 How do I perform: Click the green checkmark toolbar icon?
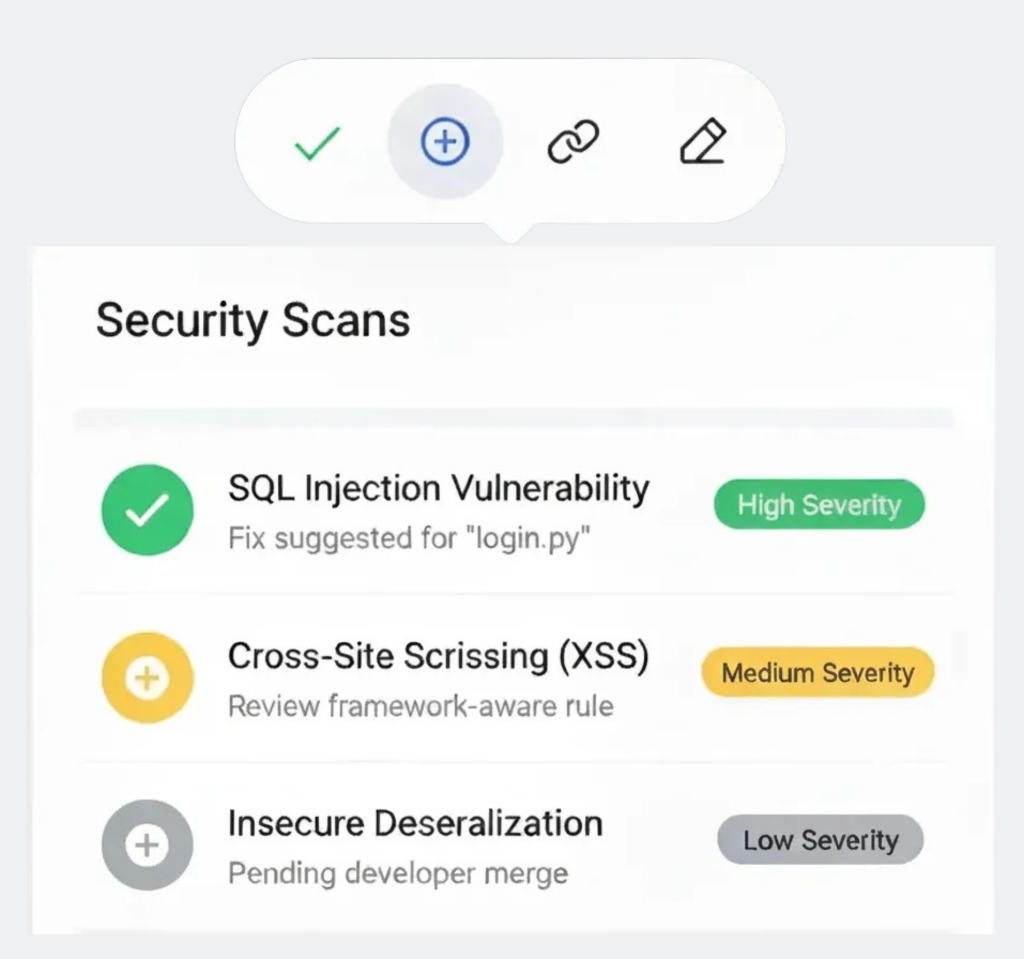tap(317, 144)
